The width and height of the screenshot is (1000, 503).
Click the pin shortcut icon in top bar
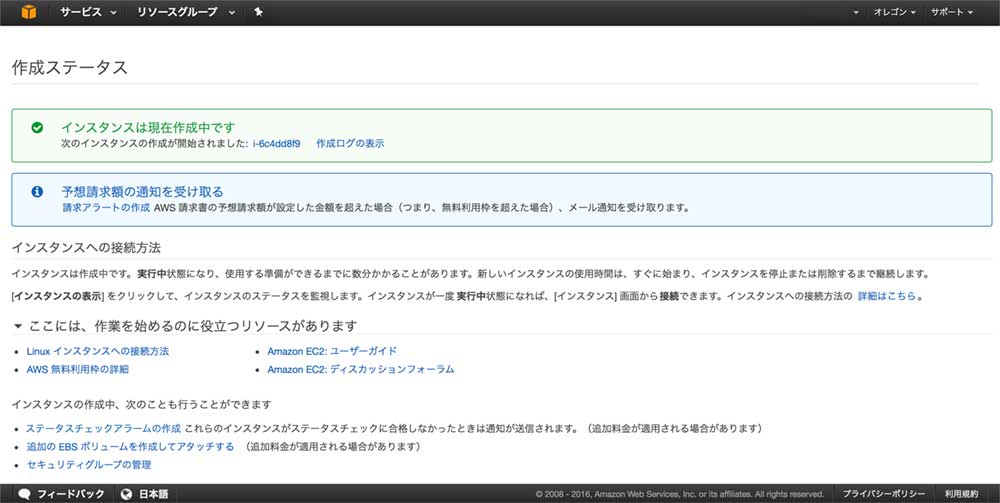(259, 12)
